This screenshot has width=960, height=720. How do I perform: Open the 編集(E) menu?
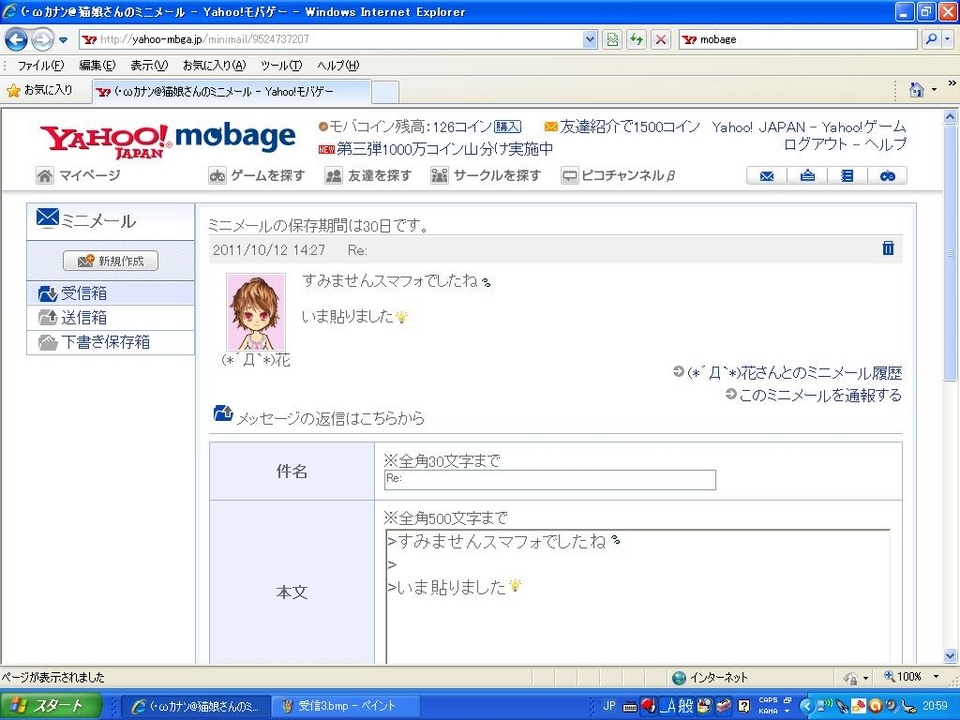(x=97, y=65)
